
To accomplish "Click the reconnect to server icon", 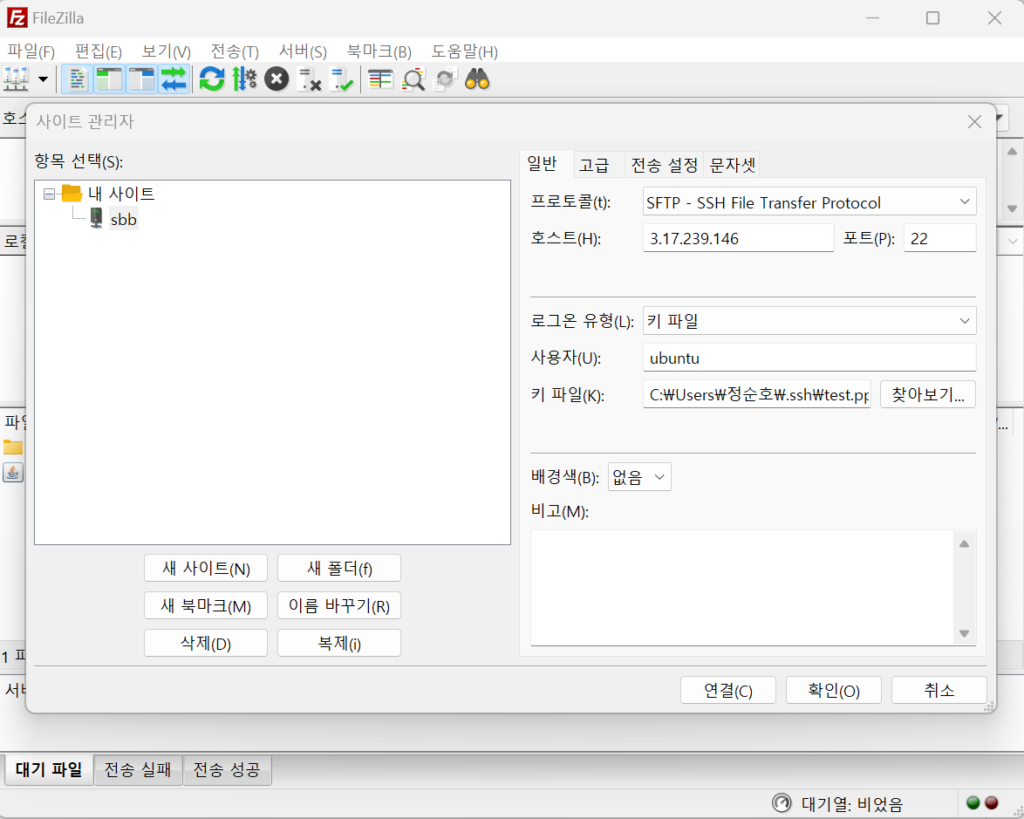I will (x=342, y=80).
